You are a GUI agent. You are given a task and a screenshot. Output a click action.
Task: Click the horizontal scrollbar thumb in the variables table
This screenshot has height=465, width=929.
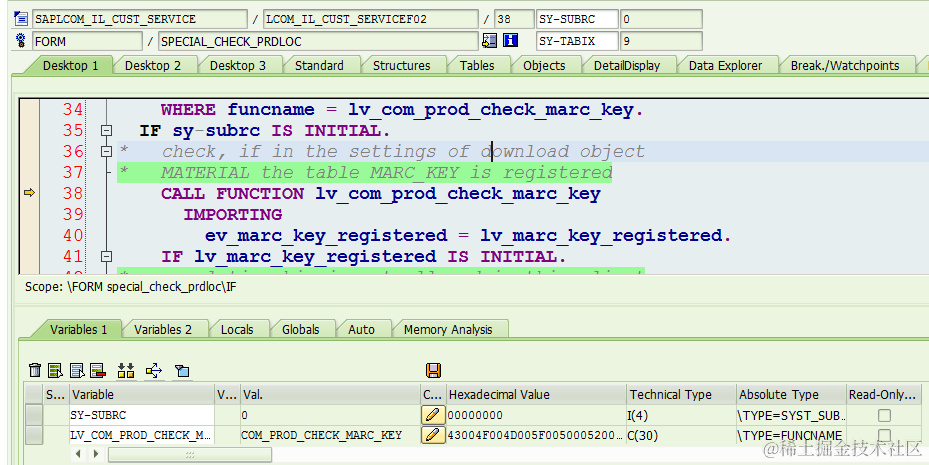point(190,454)
